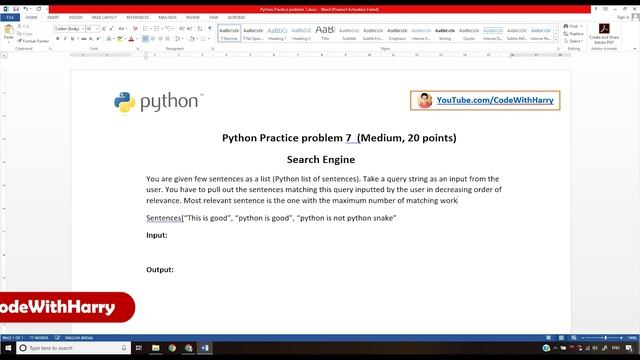Apply the Title style
640x360 pixels.
point(325,33)
